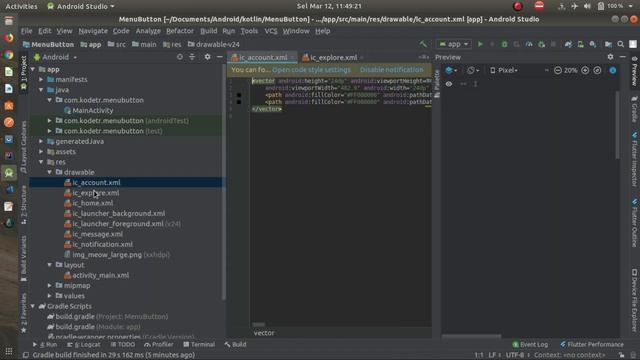The image size is (640, 360).
Task: Open the Project Structure folder icon
Action: click(x=608, y=44)
